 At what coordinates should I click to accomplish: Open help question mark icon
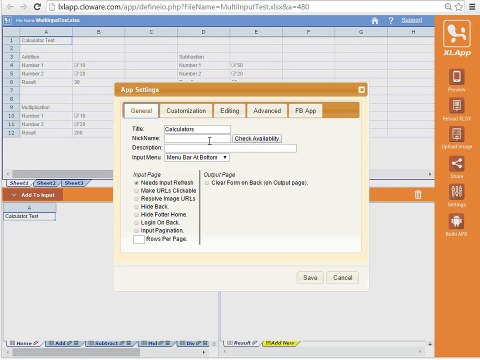(391, 21)
